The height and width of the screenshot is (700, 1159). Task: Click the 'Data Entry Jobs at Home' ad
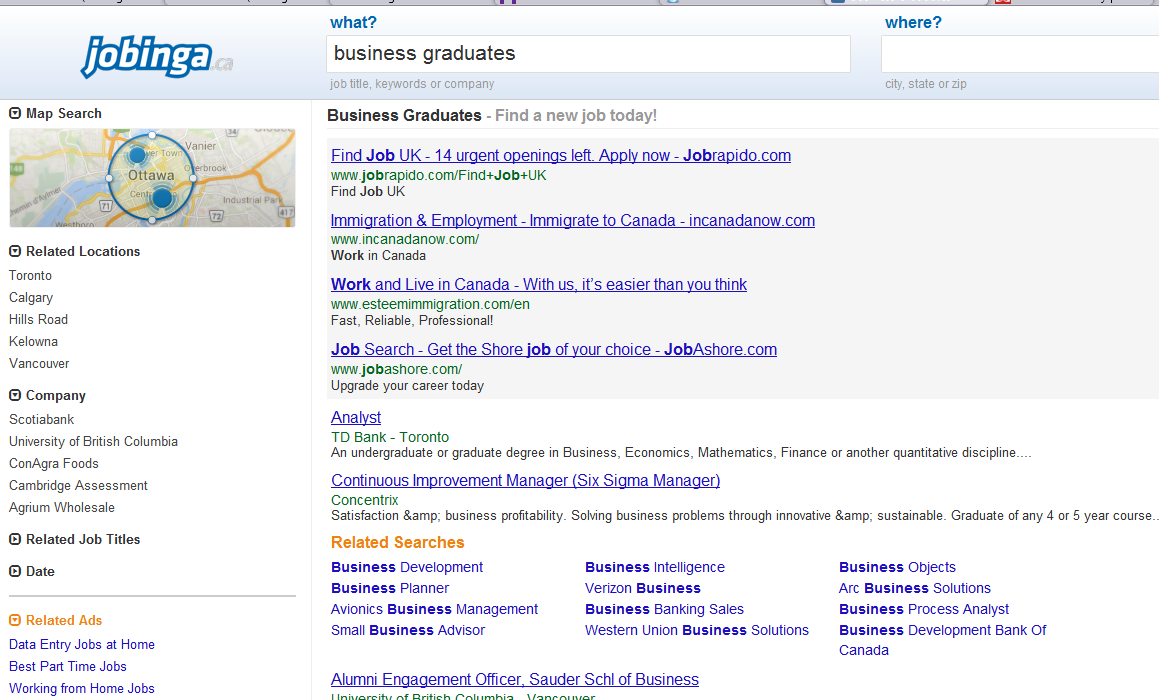click(81, 645)
